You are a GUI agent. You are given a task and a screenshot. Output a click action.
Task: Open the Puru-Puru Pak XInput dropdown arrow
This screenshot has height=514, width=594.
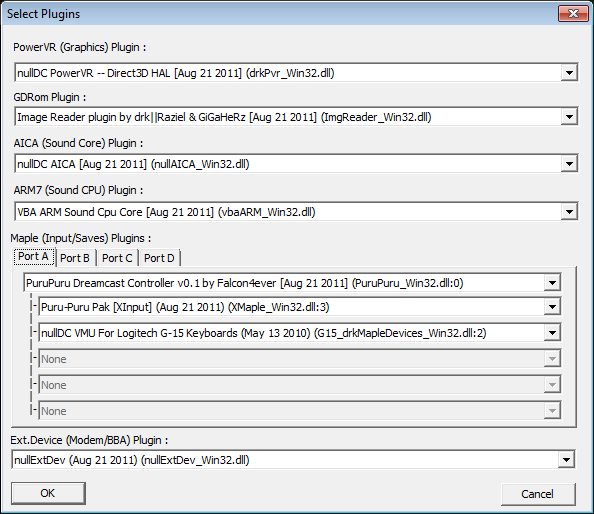pos(552,306)
